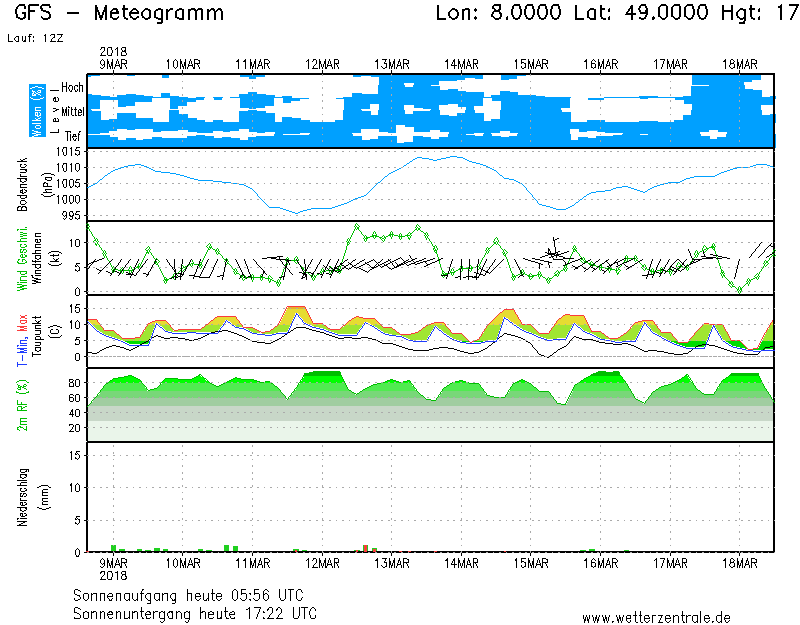Click the Hoch cloud level label
The image size is (800, 625).
point(72,88)
